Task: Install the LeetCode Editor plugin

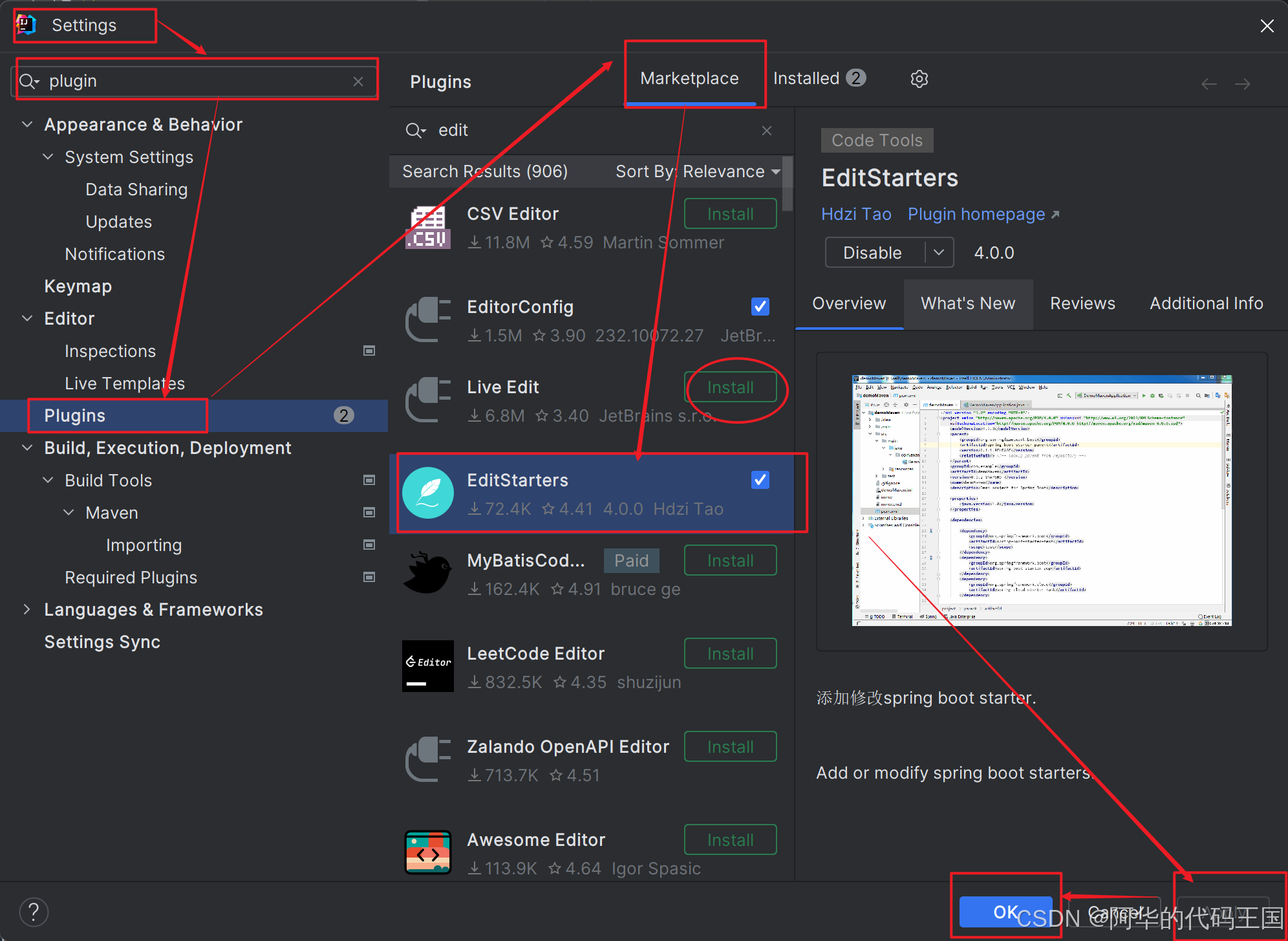Action: point(730,653)
